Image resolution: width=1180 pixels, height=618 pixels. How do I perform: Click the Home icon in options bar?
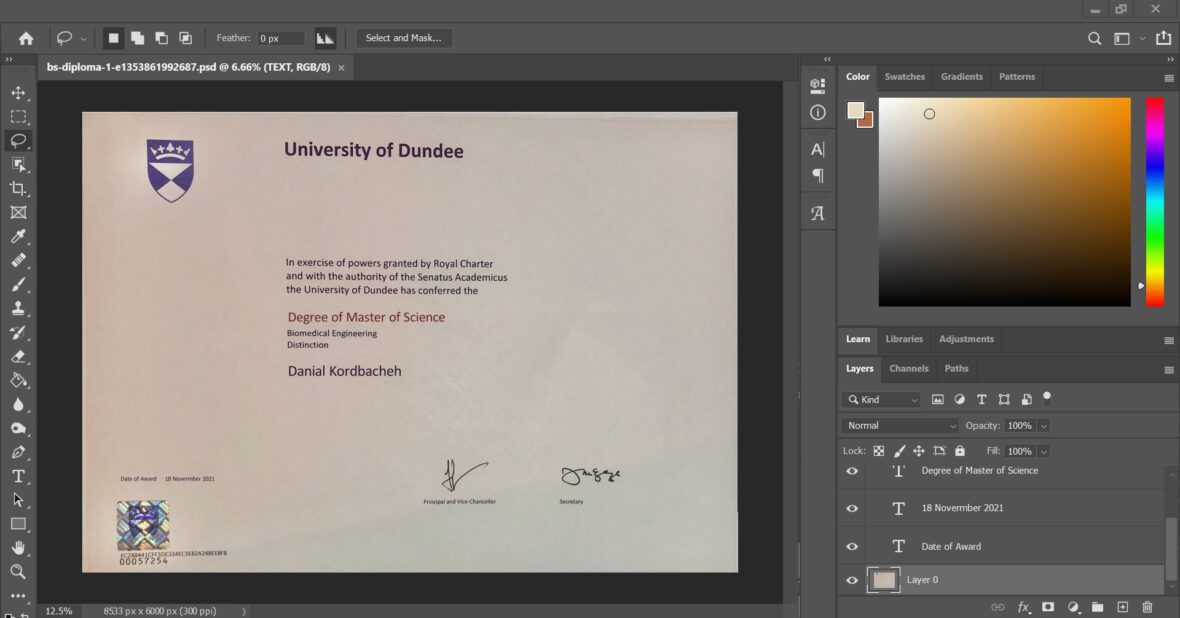(x=26, y=38)
